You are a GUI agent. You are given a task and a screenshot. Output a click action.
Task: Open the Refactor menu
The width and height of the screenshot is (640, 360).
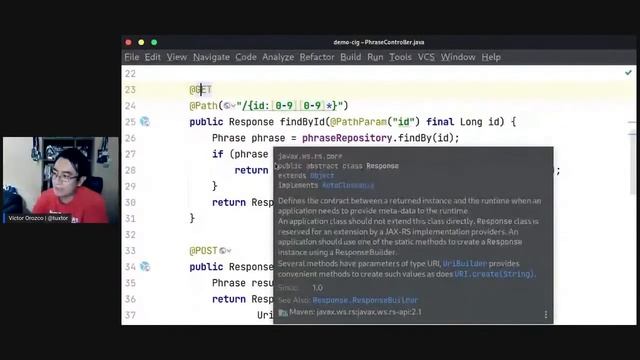[317, 57]
